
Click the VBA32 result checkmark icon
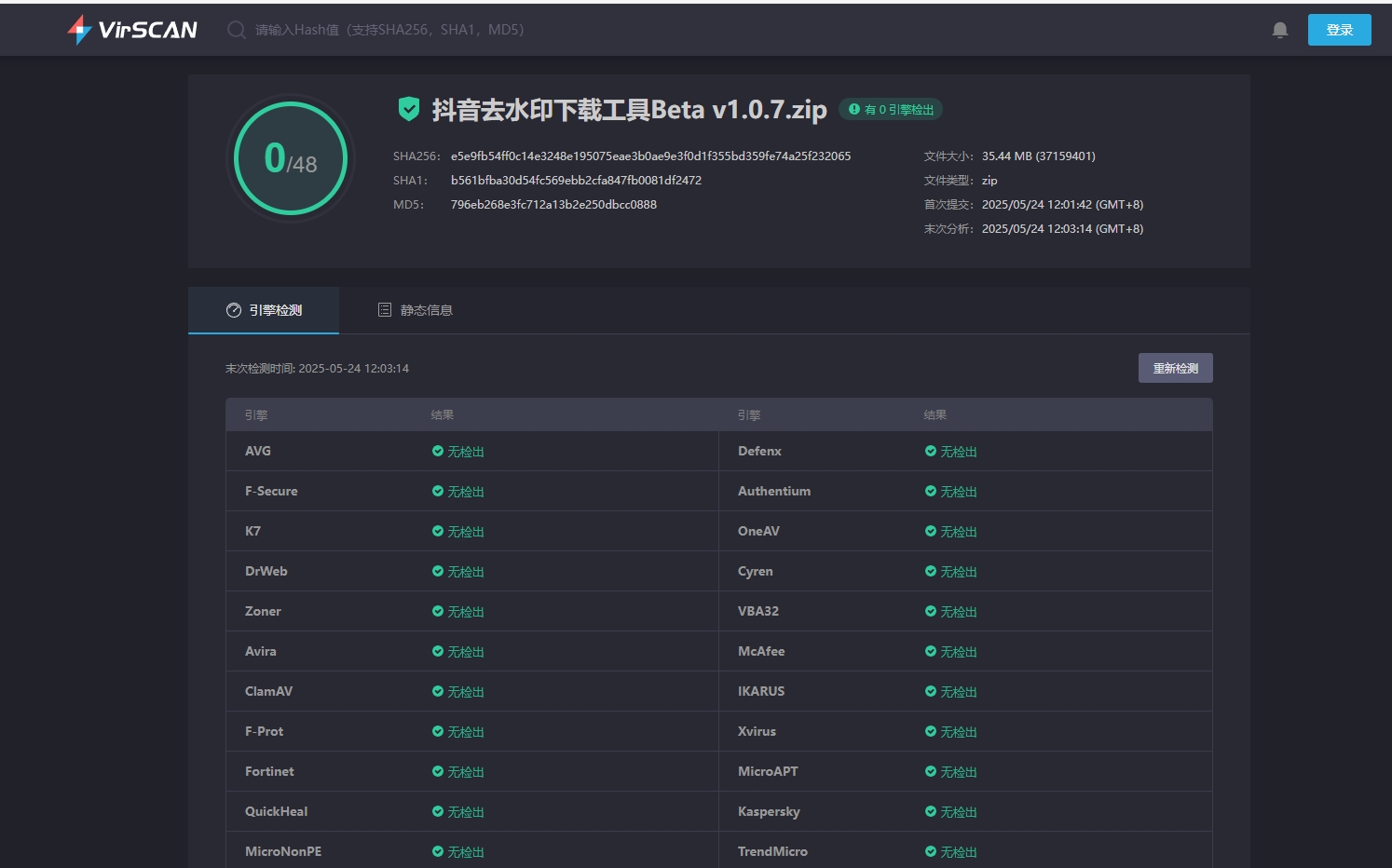tap(931, 611)
